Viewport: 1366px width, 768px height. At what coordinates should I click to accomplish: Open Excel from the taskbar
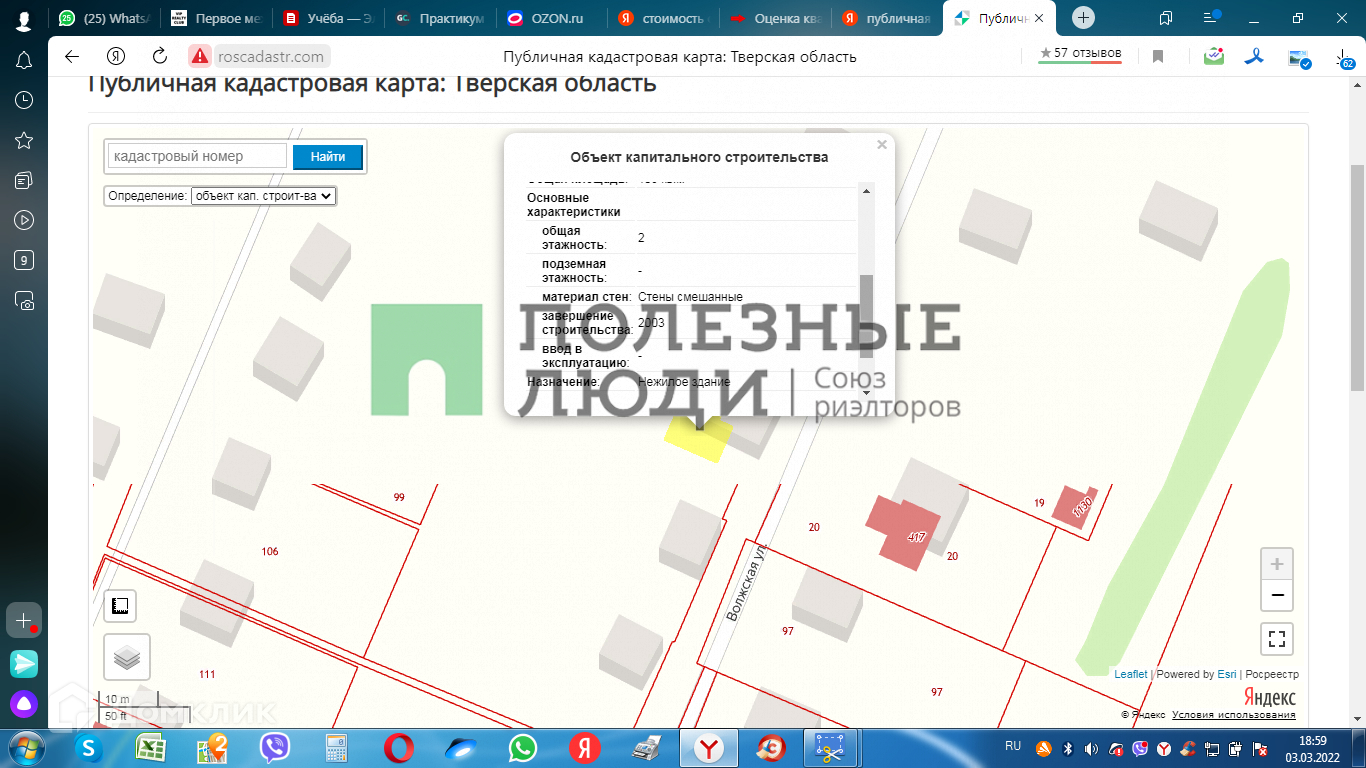[151, 748]
